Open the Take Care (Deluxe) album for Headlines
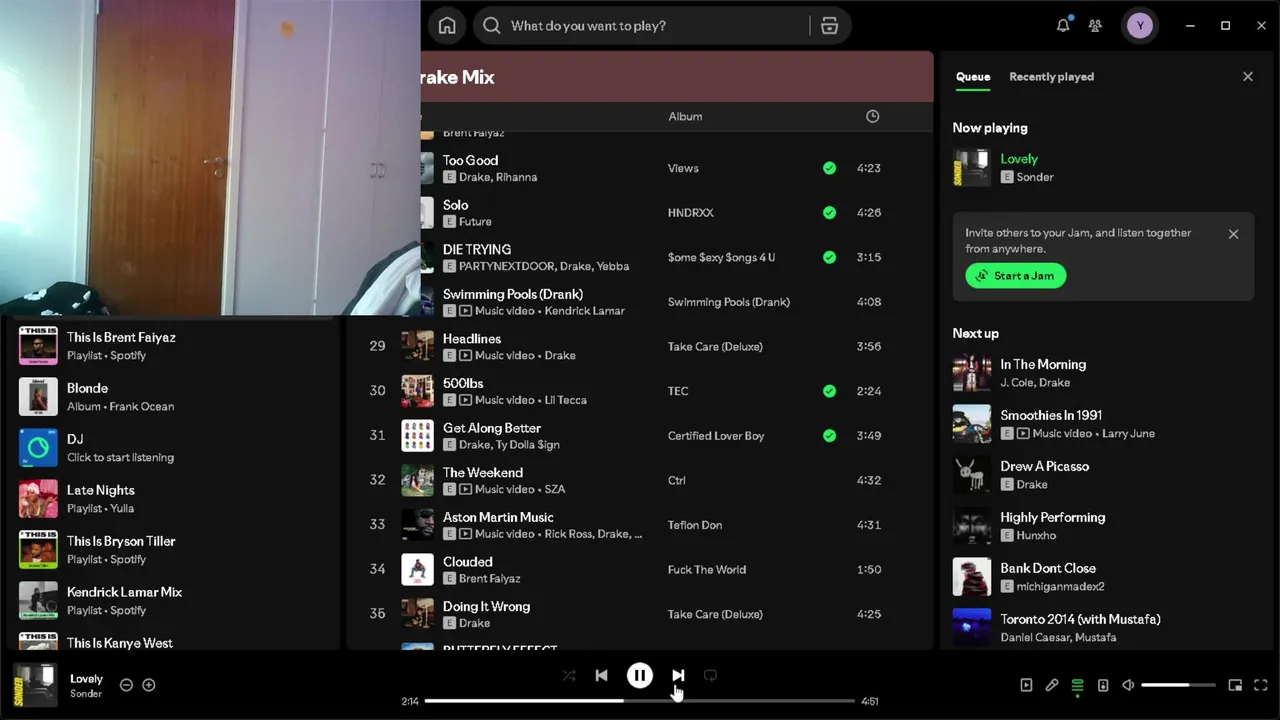The height and width of the screenshot is (720, 1280). tap(715, 346)
